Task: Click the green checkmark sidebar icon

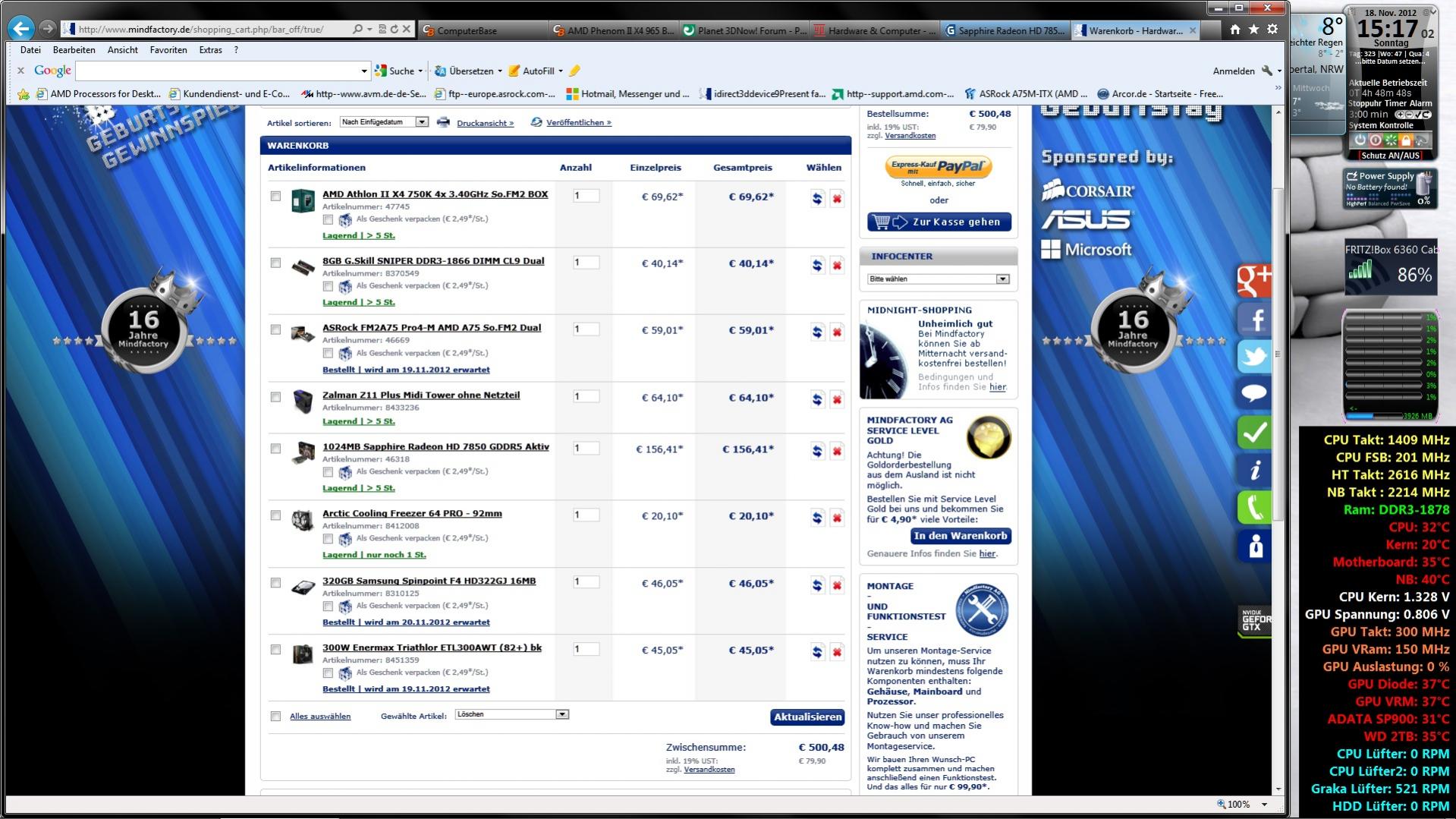Action: (1253, 433)
